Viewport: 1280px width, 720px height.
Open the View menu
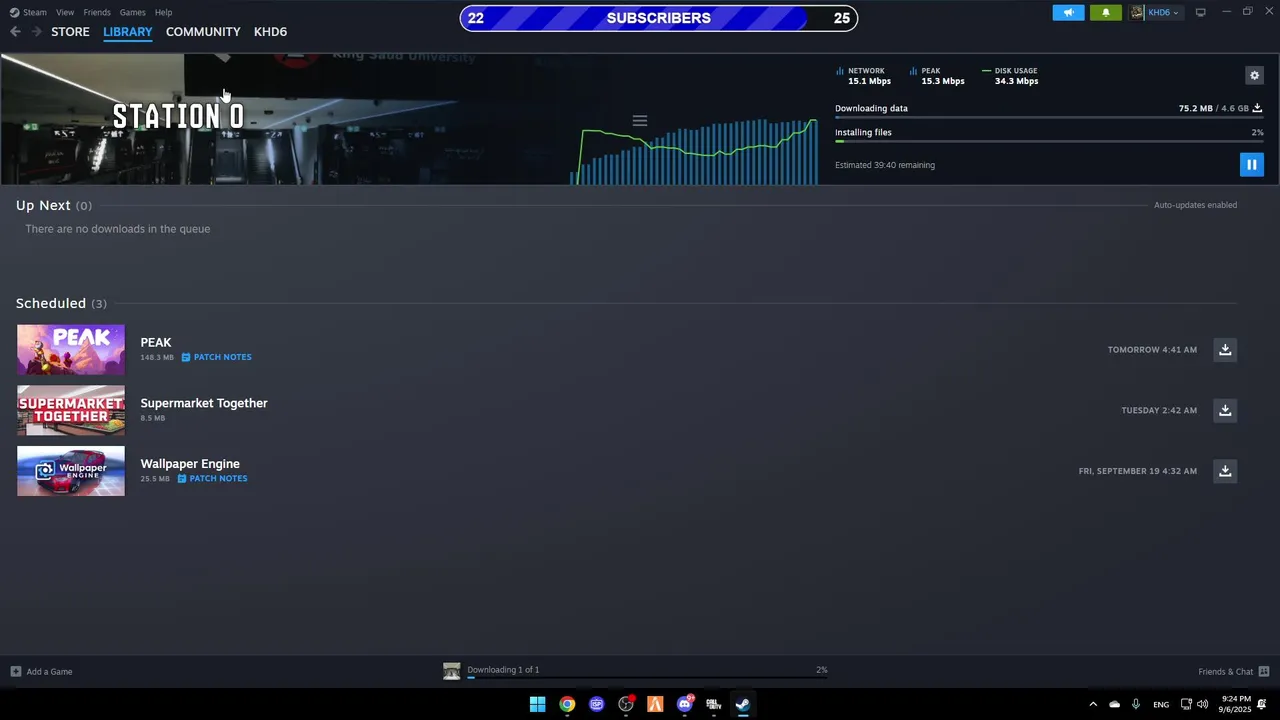click(65, 12)
